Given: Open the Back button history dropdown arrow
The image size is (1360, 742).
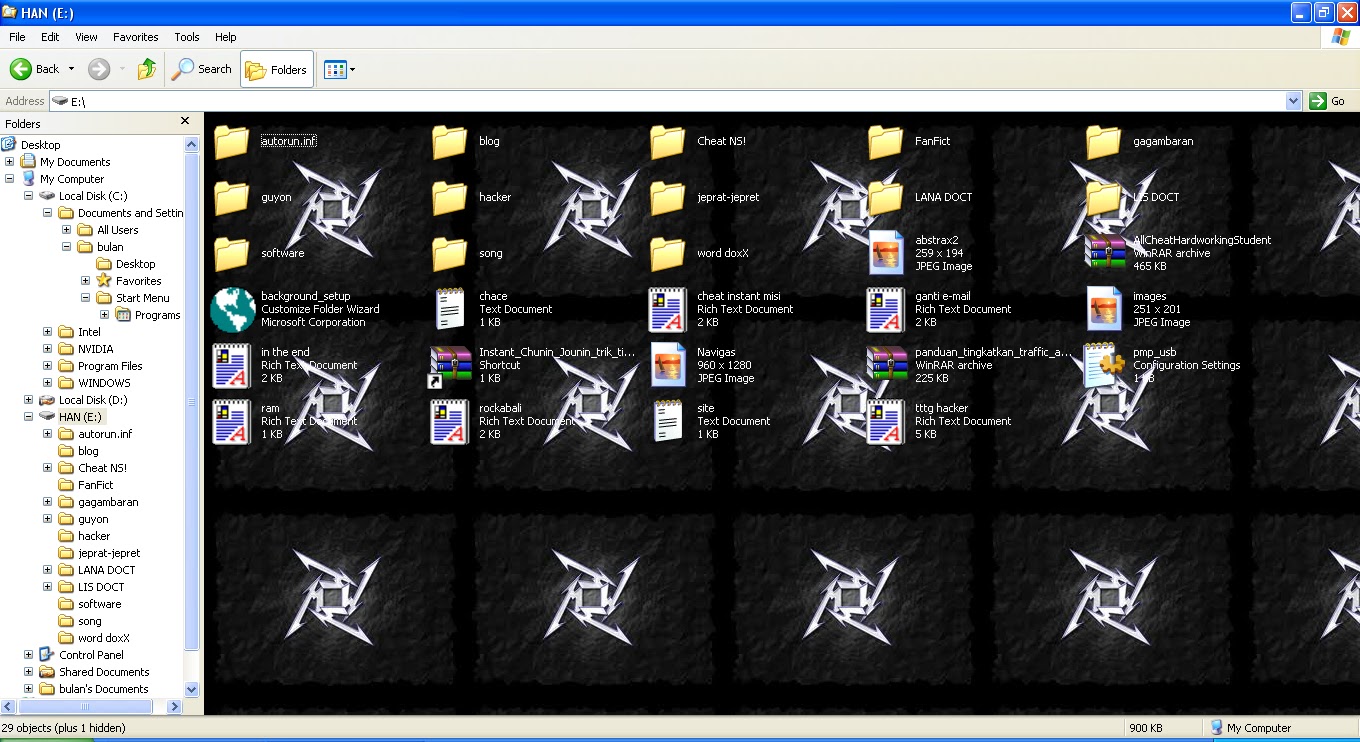Looking at the screenshot, I should pos(71,69).
